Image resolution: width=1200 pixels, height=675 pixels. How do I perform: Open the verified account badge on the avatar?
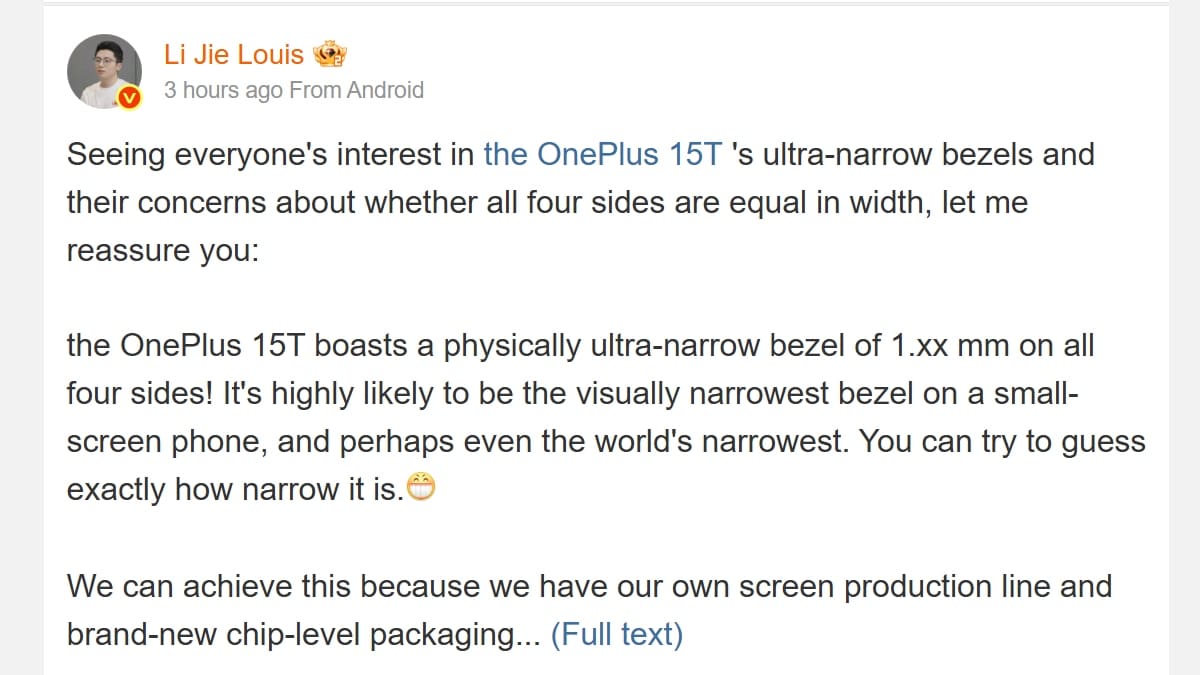click(128, 97)
